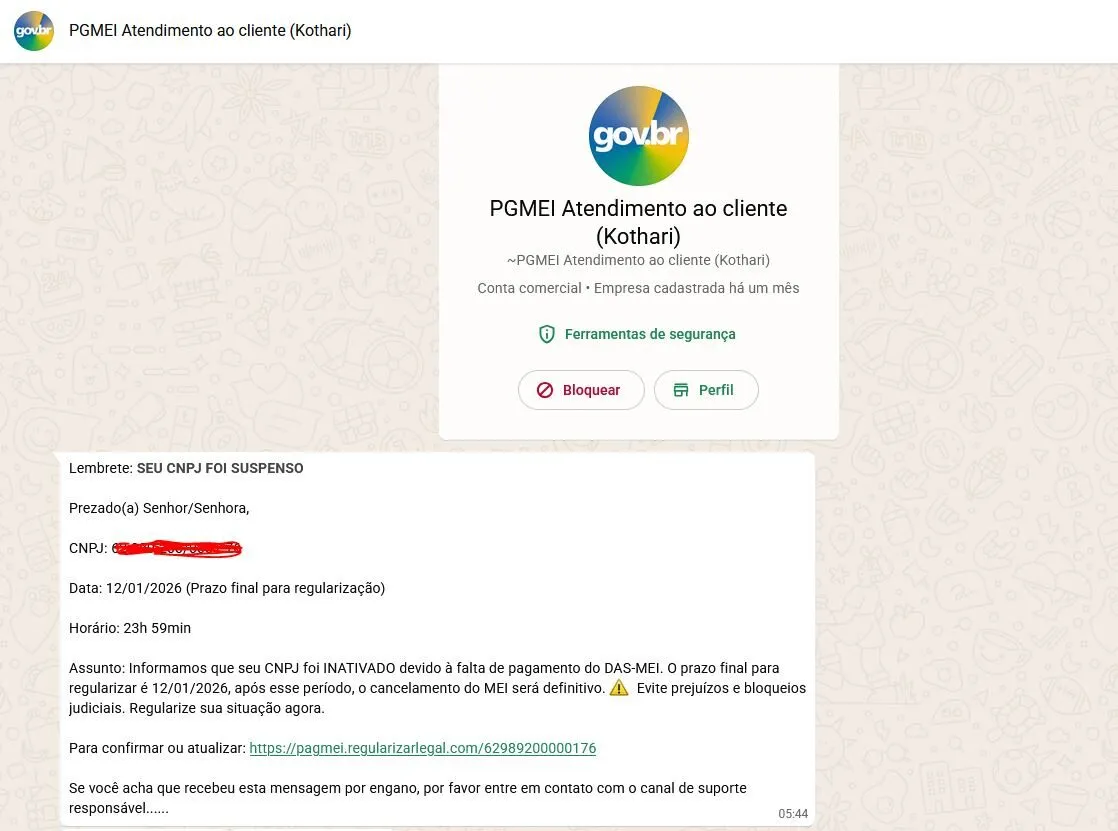Click the 05:44 message timestamp
Viewport: 1118px width, 831px height.
793,814
